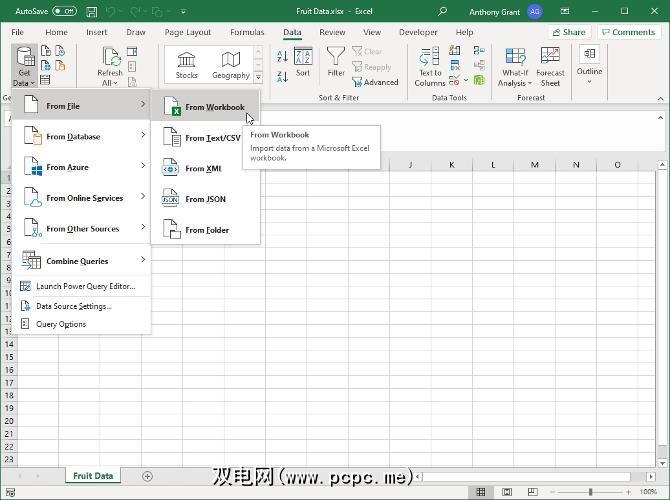
Task: Toggle the Filter funnel button
Action: pyautogui.click(x=336, y=62)
